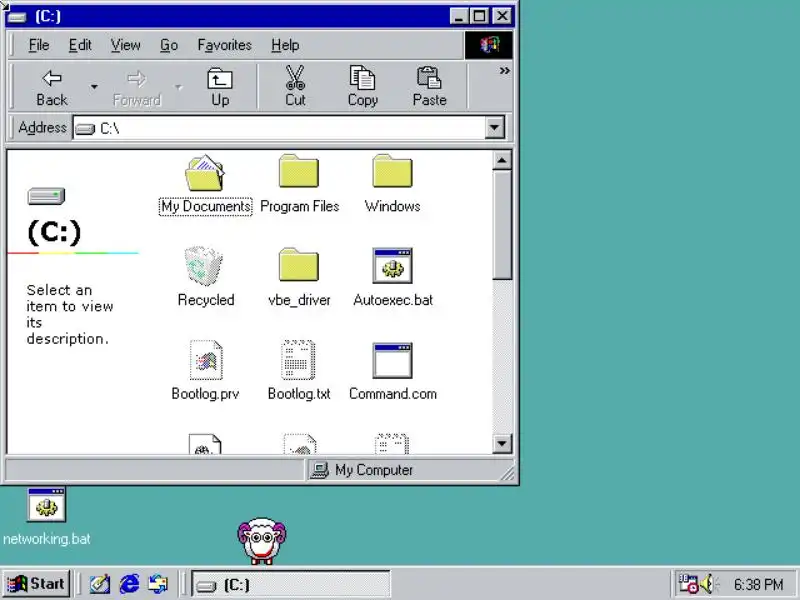Viewport: 800px width, 600px height.
Task: Open the My Documents folder icon
Action: [205, 173]
